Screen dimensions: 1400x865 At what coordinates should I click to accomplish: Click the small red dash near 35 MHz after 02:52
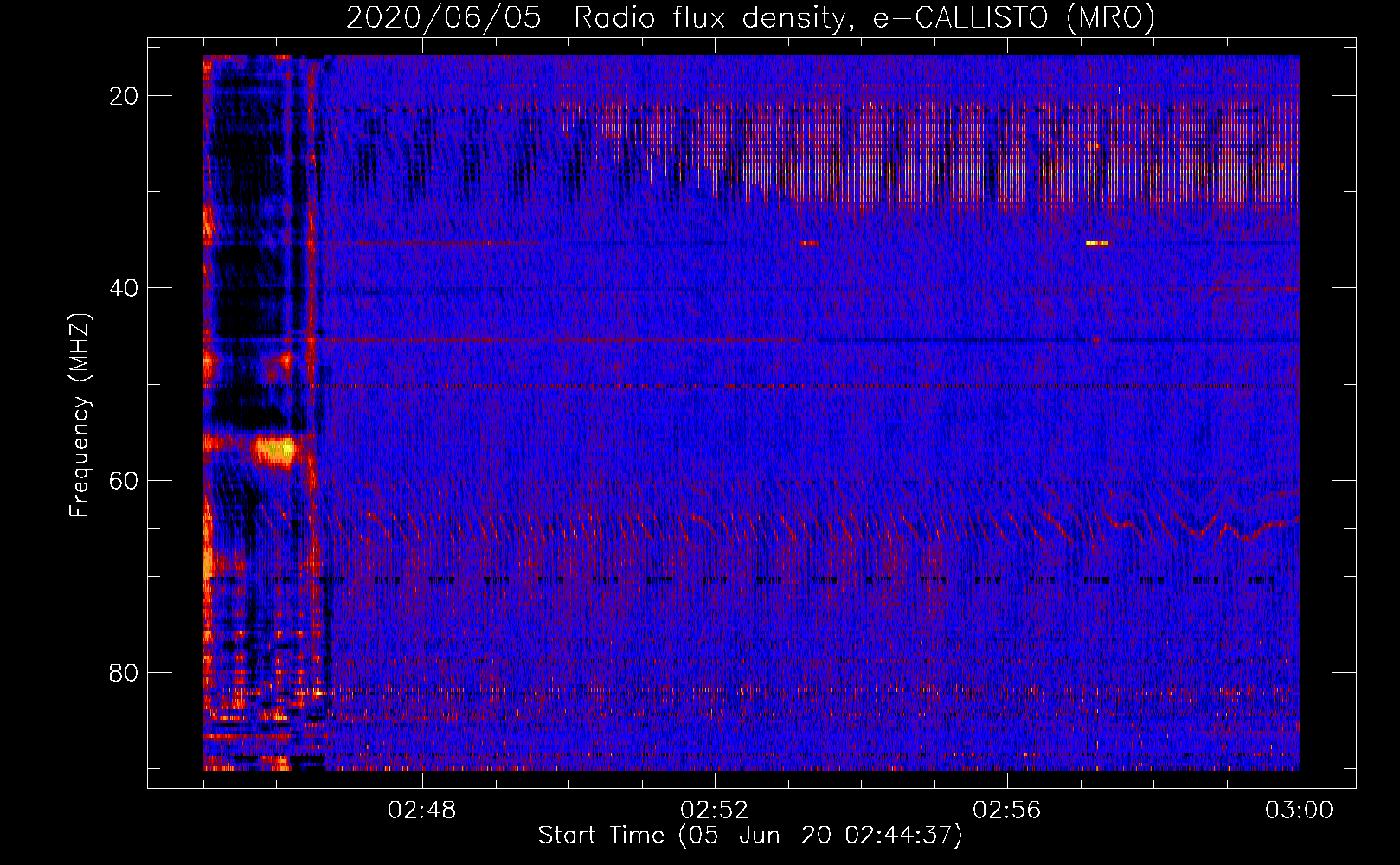(x=809, y=243)
